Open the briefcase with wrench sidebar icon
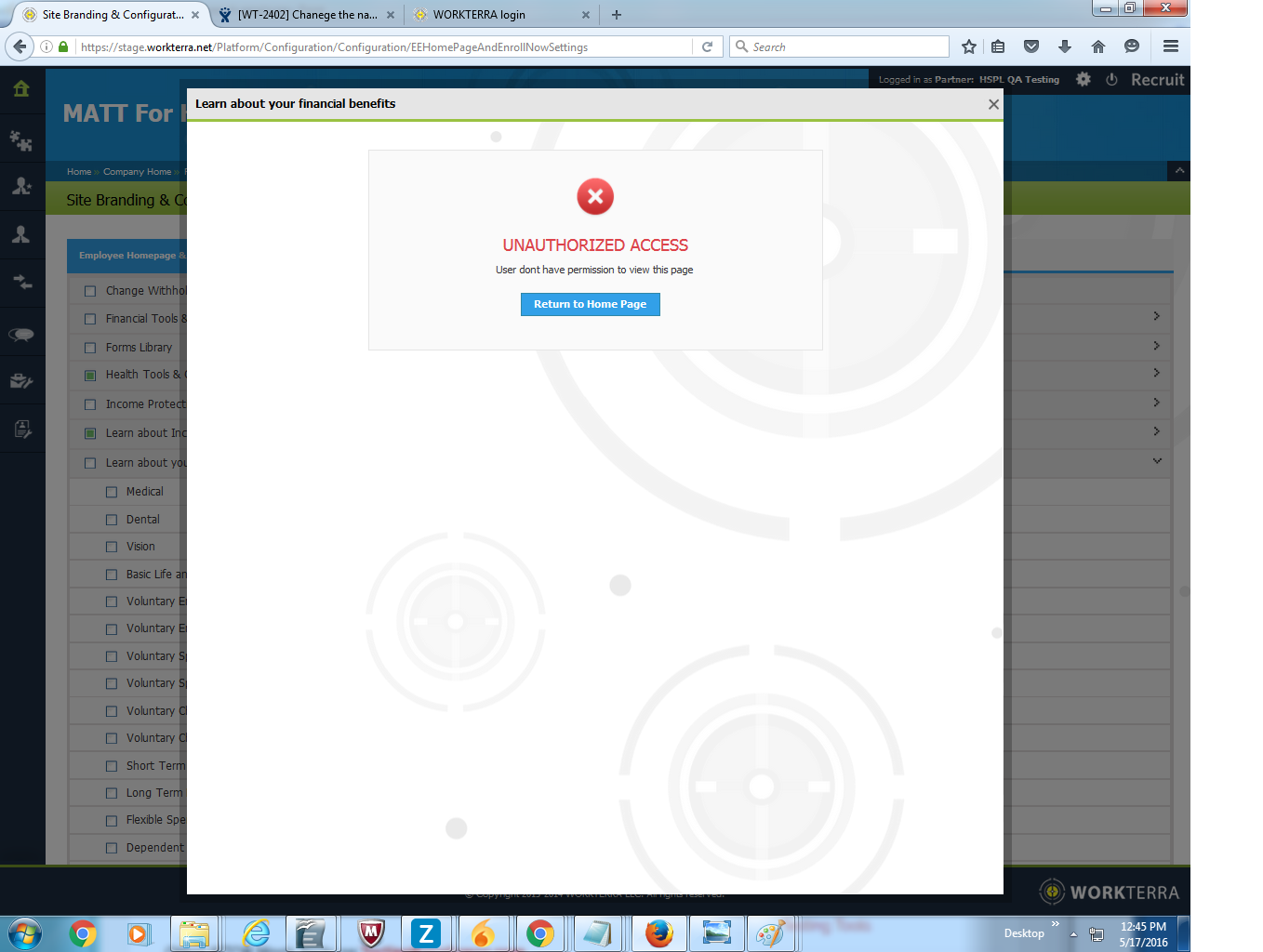The width and height of the screenshot is (1263, 952). pos(21,380)
